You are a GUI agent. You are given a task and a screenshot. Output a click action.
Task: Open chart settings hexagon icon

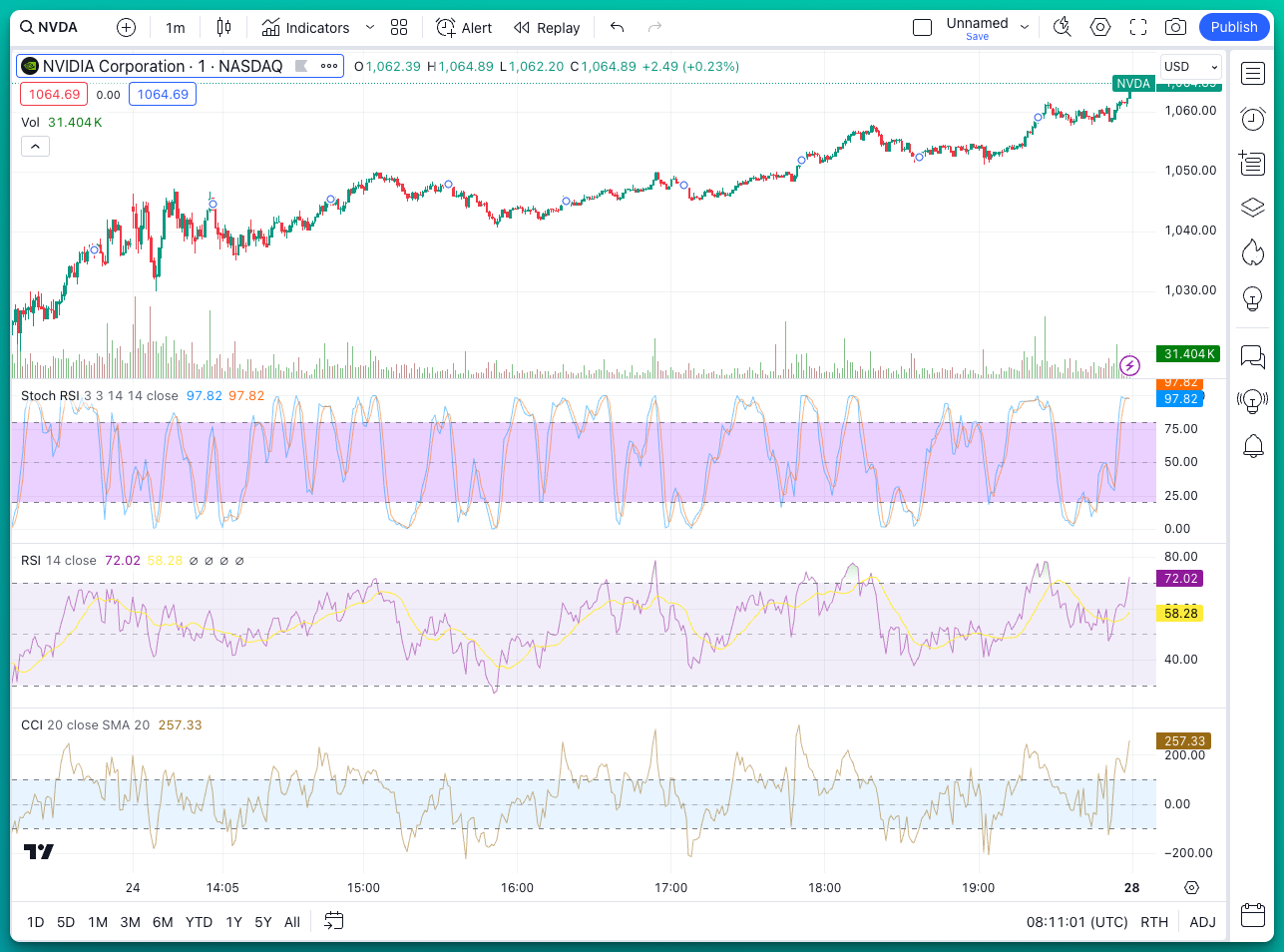1100,27
